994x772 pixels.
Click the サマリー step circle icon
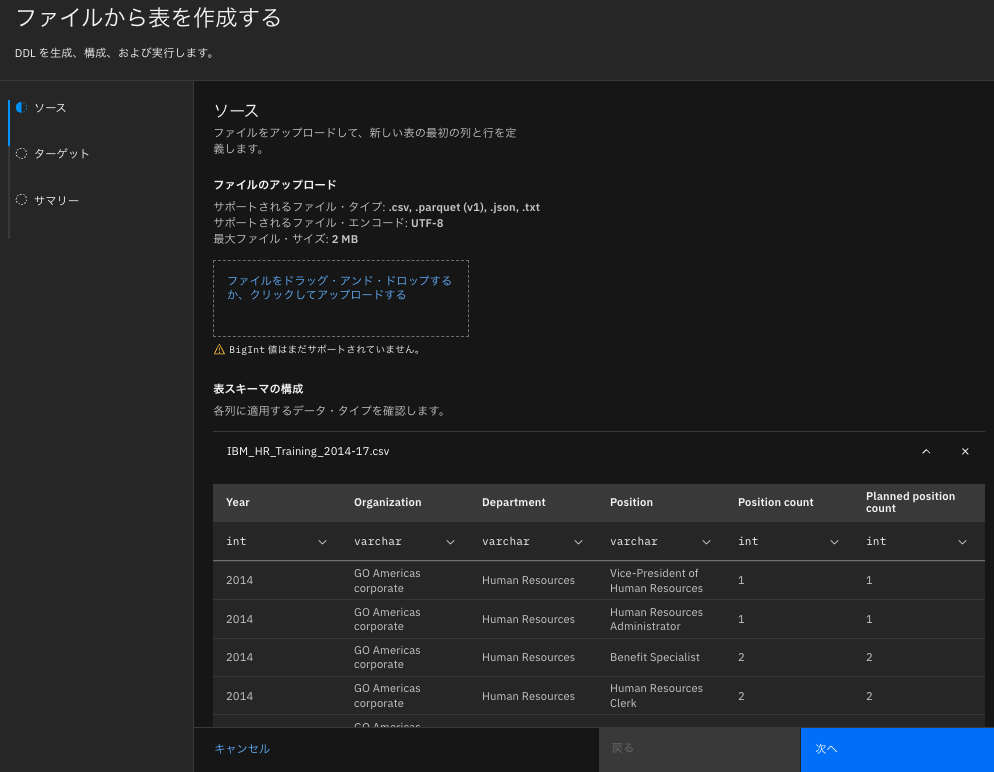(x=20, y=199)
